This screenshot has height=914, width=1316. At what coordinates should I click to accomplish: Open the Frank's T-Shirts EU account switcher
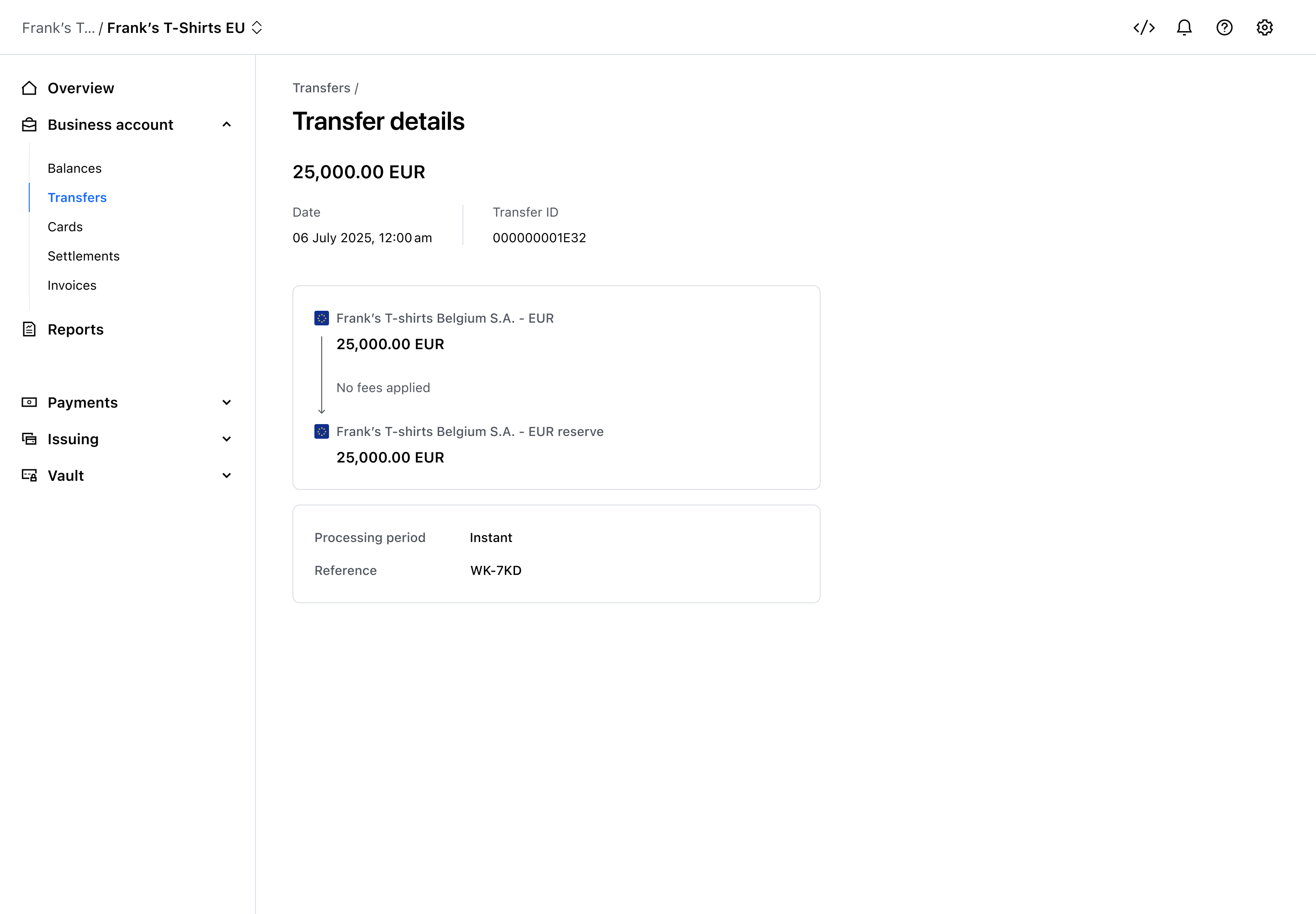tap(257, 27)
